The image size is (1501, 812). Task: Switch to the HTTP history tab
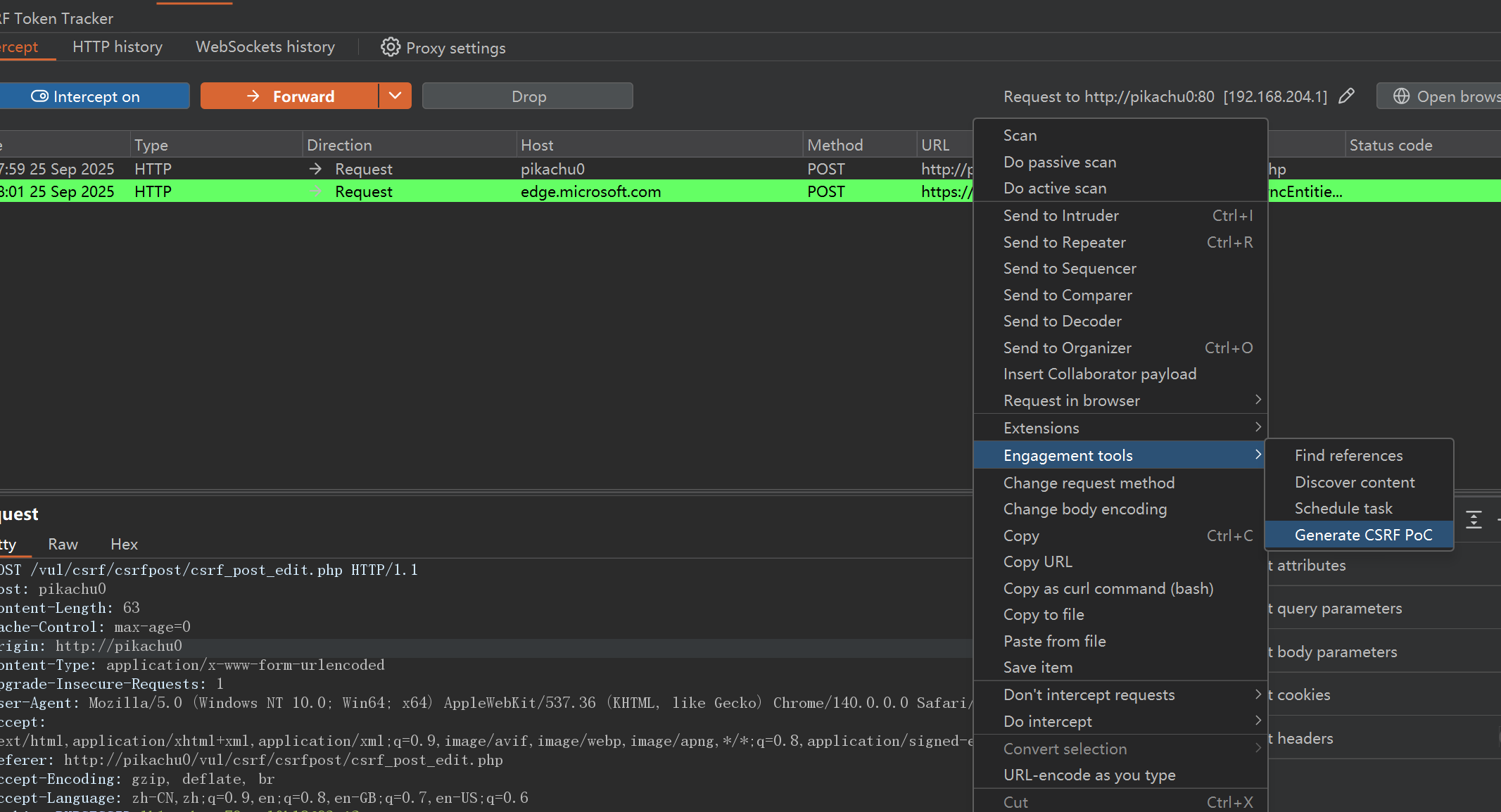pos(118,46)
